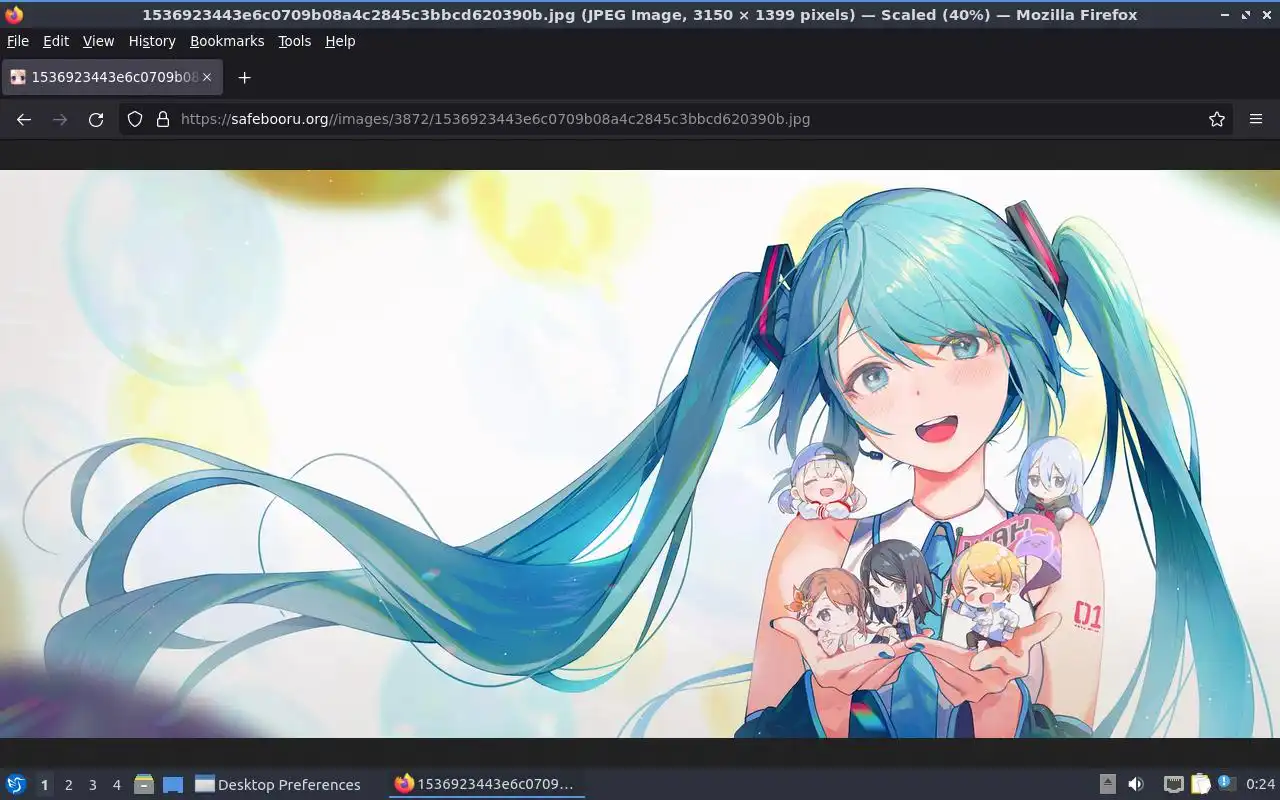Viewport: 1280px width, 800px height.
Task: Open the taskbar start menu icon
Action: (x=16, y=784)
